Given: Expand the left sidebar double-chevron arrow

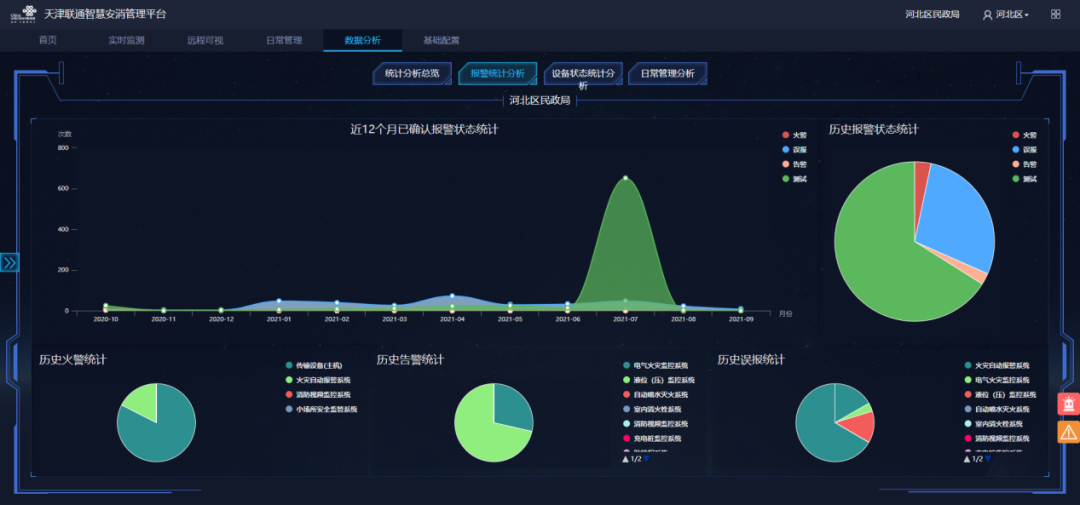Looking at the screenshot, I should tap(10, 262).
